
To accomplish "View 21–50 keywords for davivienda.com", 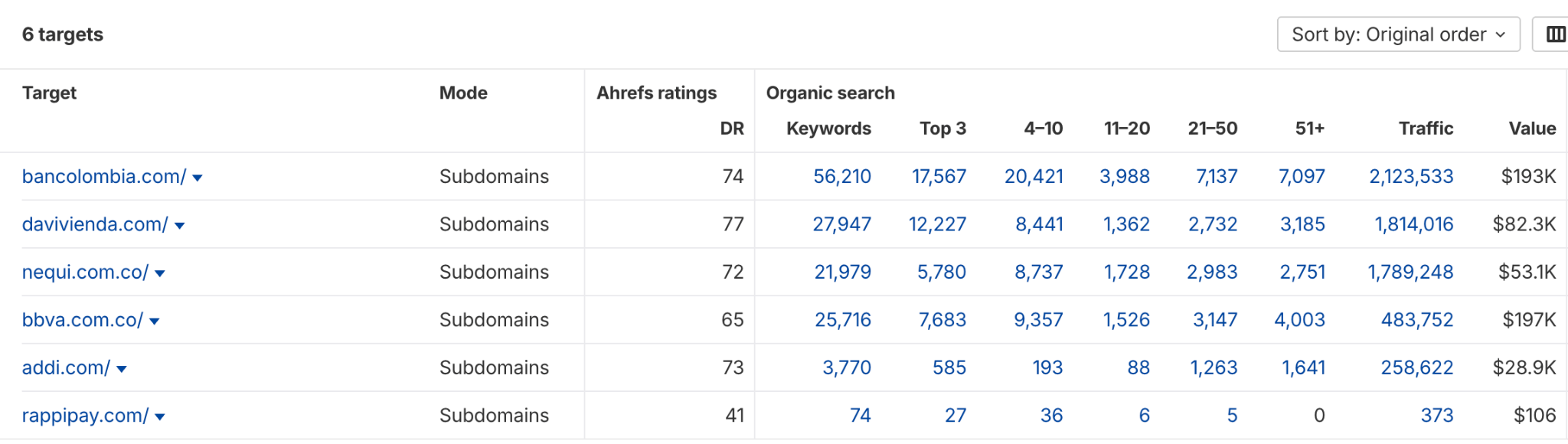I will click(1214, 224).
